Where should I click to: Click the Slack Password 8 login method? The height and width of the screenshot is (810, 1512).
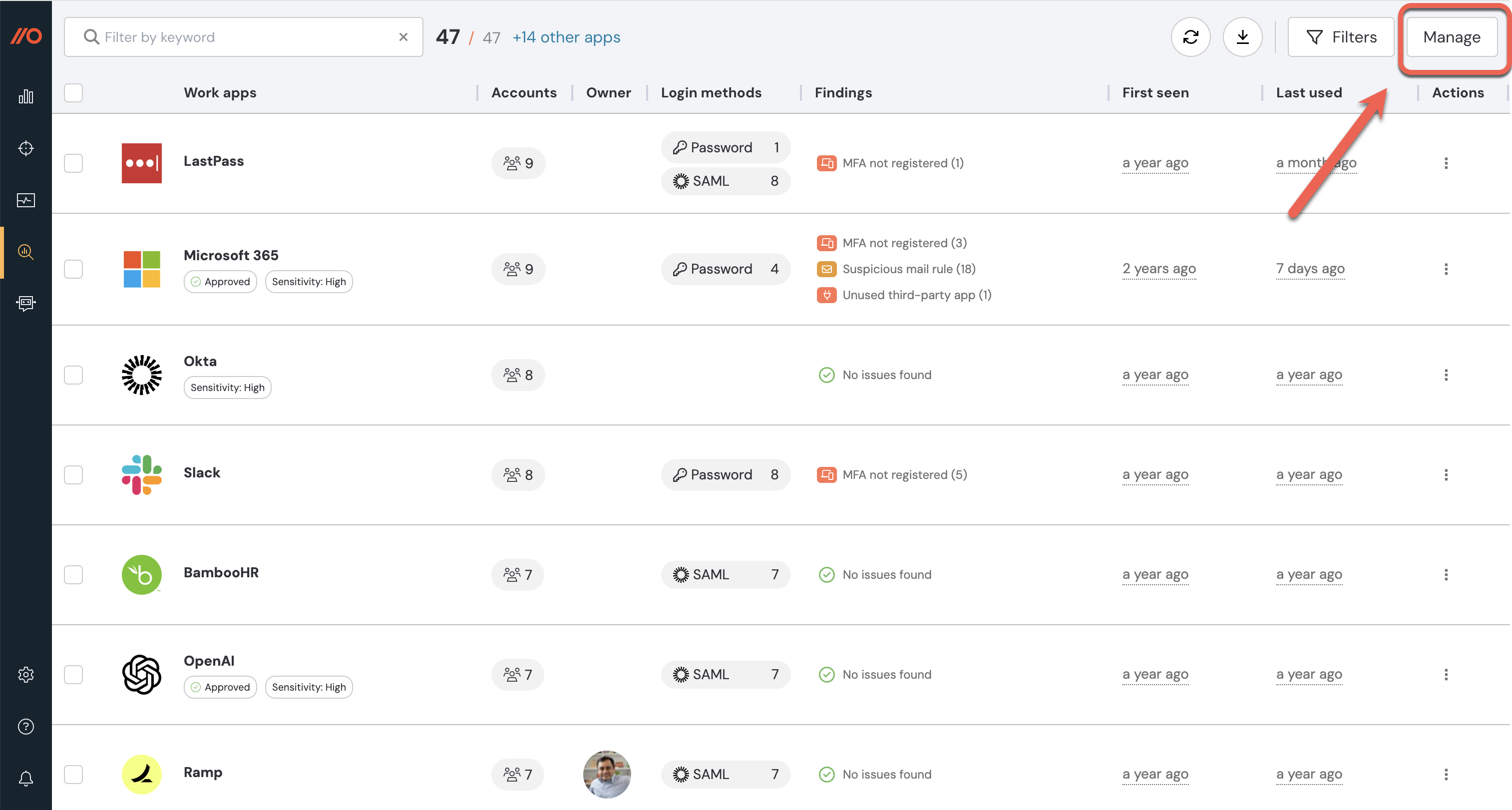[x=726, y=474]
